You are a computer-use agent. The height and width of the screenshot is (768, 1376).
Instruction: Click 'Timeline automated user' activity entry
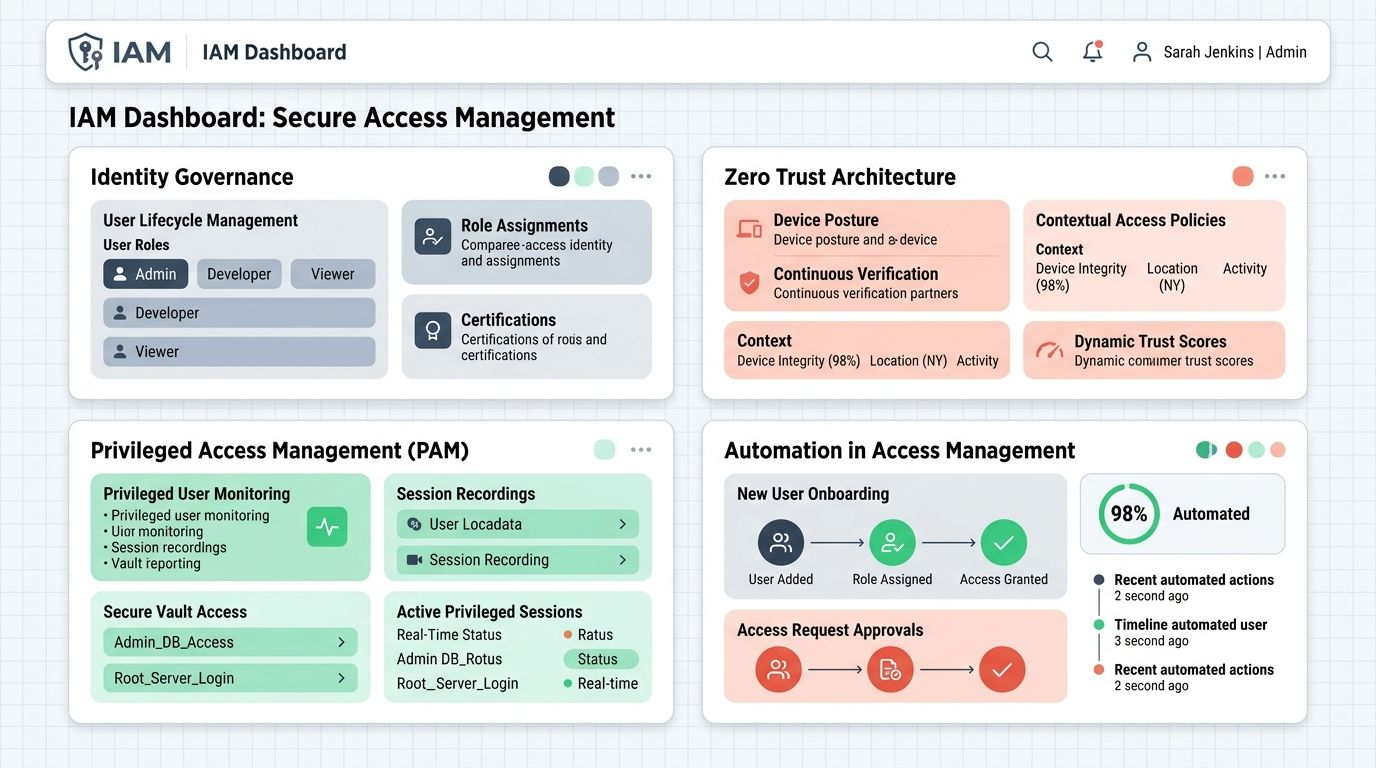click(1190, 632)
